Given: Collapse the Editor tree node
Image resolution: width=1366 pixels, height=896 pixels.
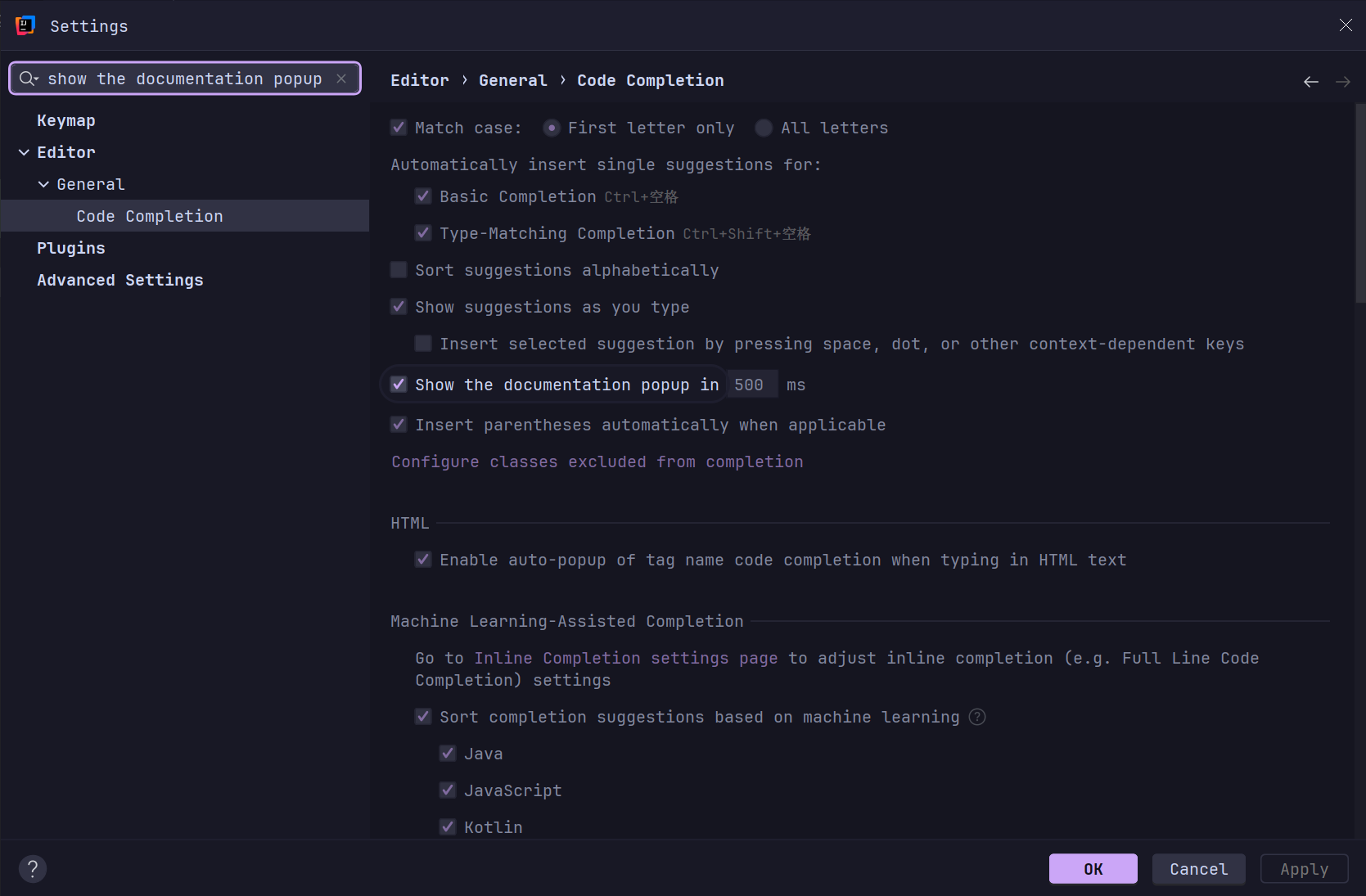Looking at the screenshot, I should (x=22, y=151).
